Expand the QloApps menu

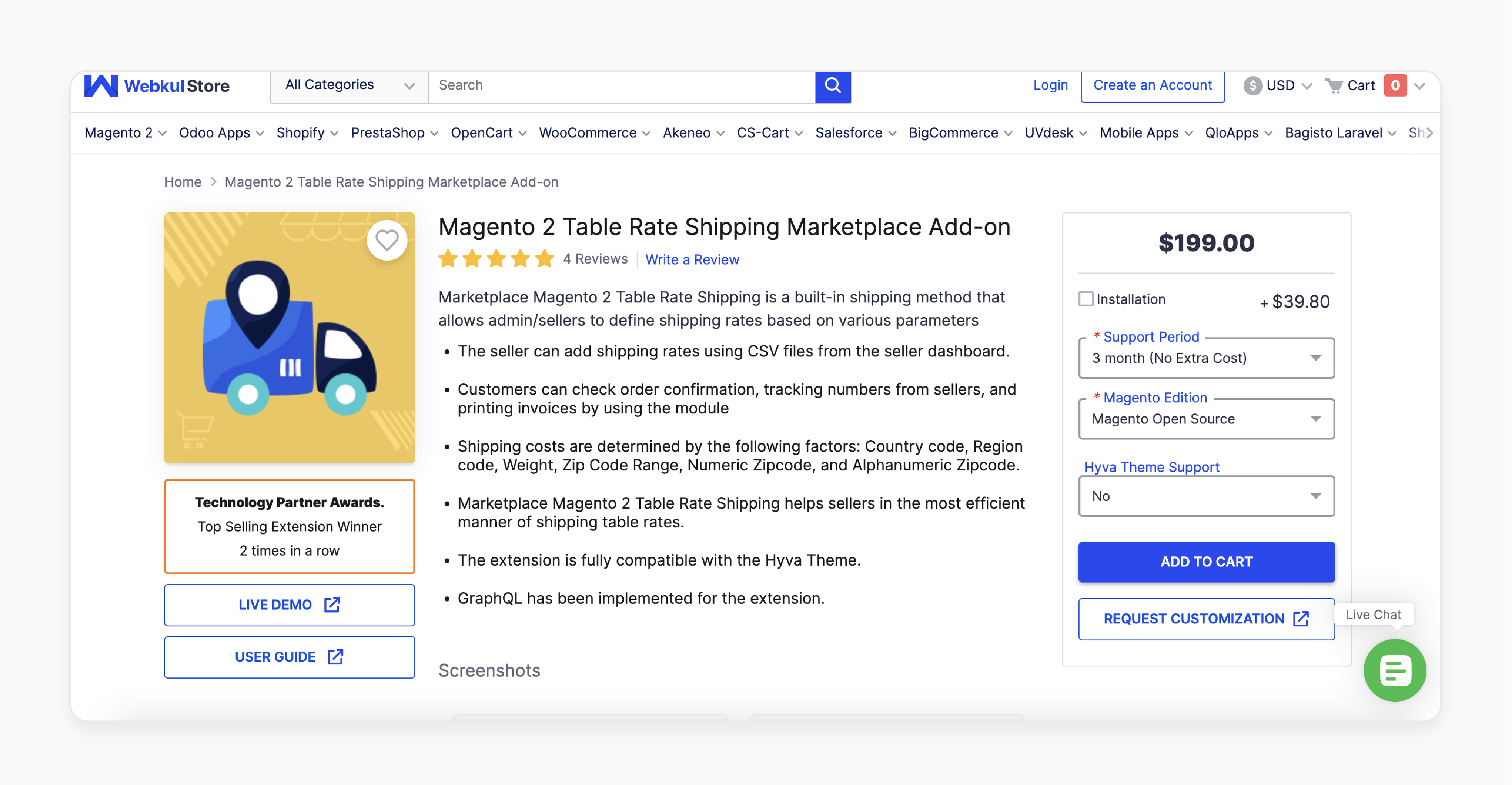point(1239,133)
